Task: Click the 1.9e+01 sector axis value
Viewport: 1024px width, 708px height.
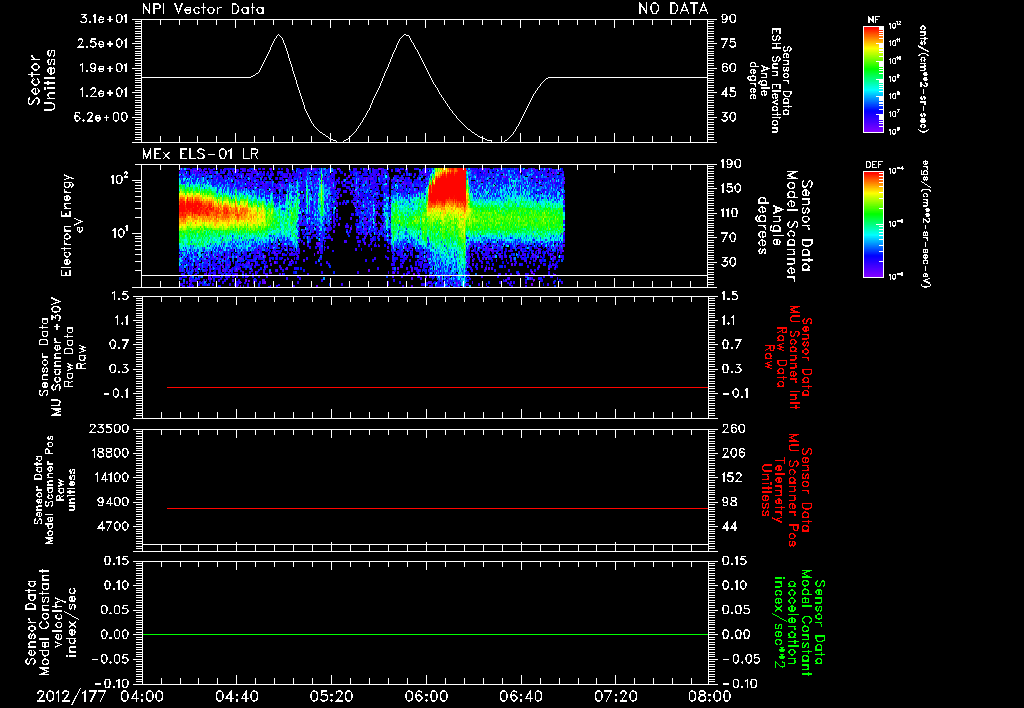Action: 104,68
